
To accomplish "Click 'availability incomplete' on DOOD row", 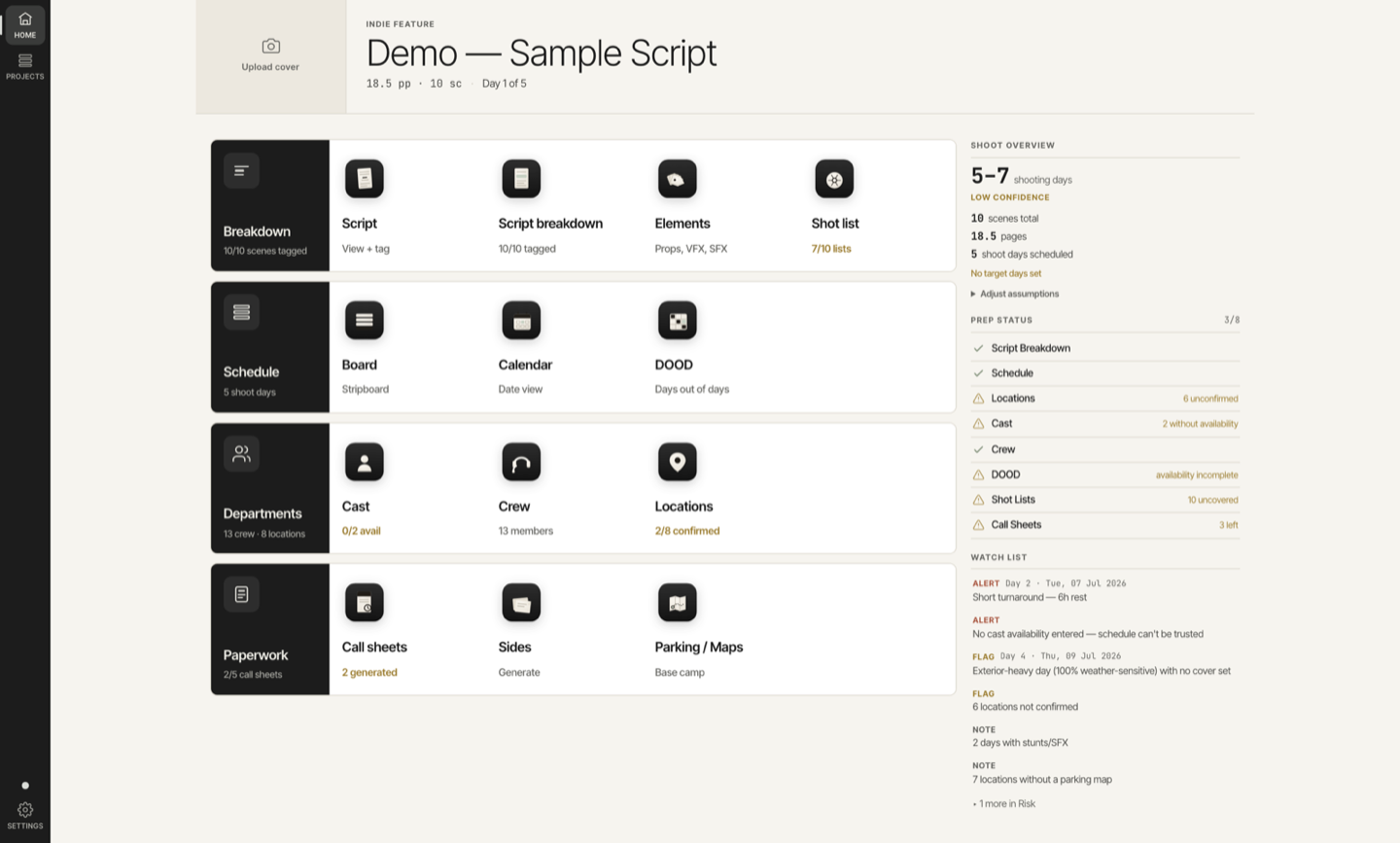I will click(1197, 475).
